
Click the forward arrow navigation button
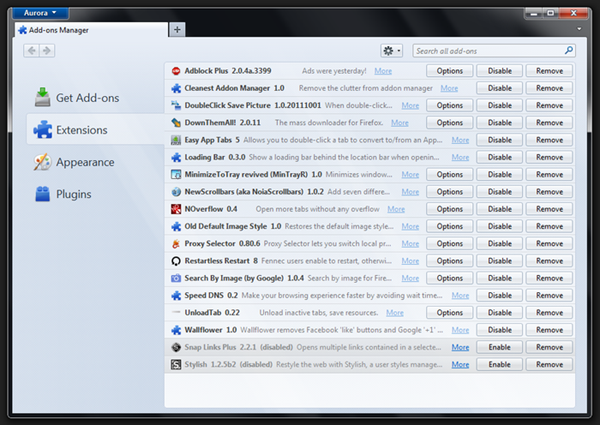(x=47, y=50)
